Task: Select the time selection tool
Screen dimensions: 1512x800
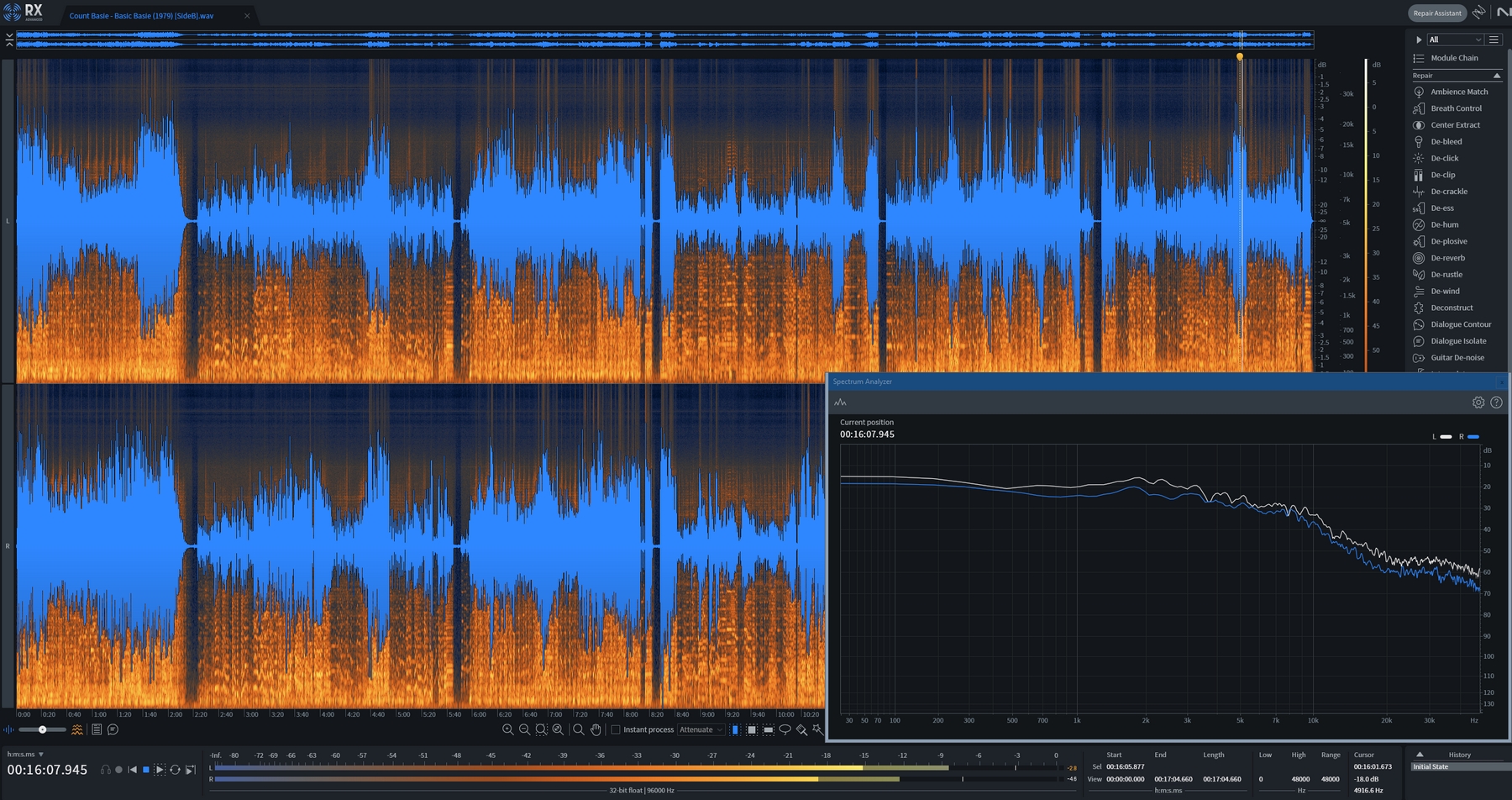Action: 735,729
